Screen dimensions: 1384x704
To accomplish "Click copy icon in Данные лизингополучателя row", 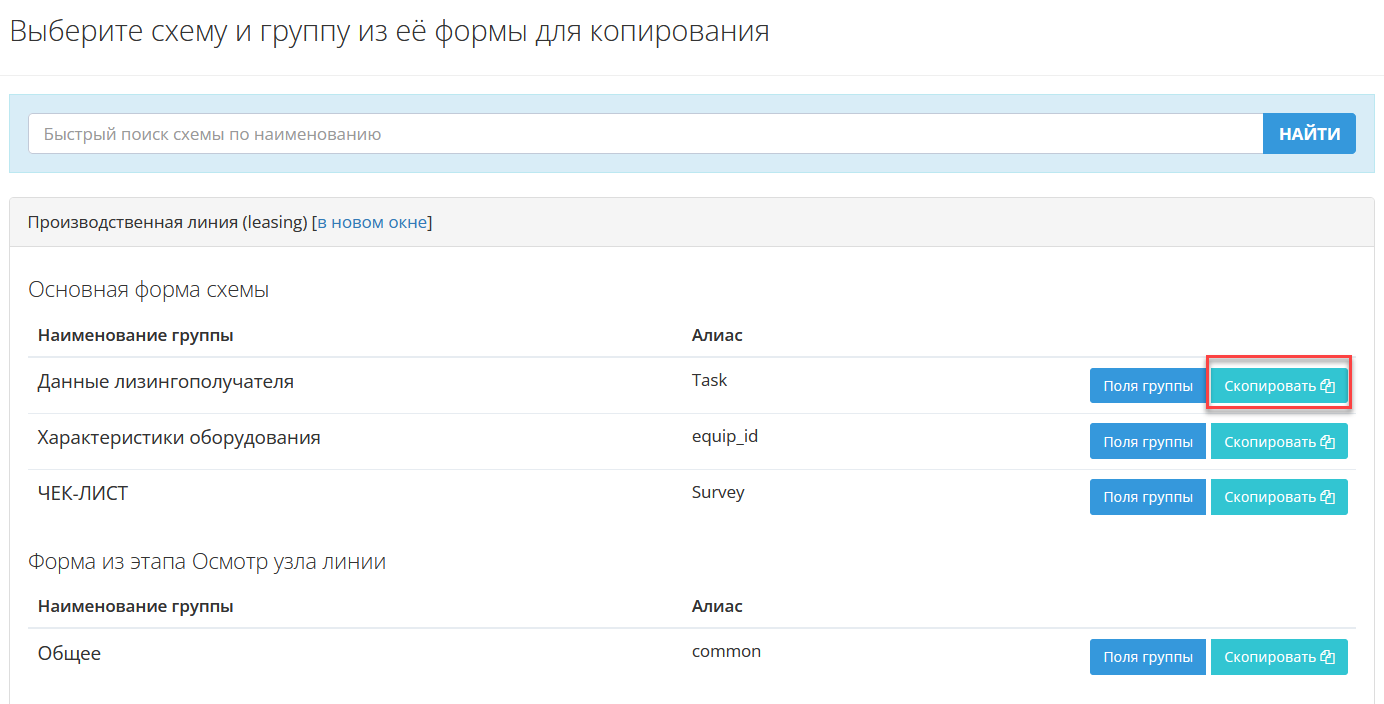I will click(1328, 386).
